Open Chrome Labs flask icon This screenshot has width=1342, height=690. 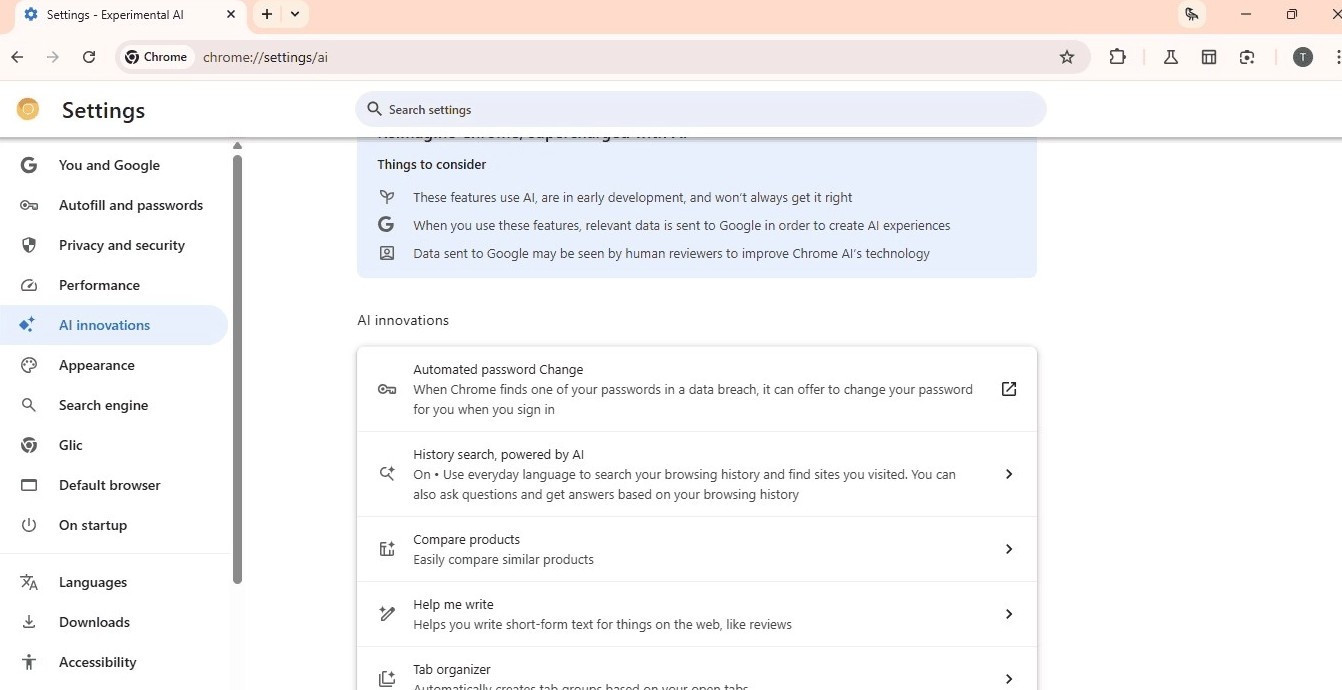(1170, 57)
